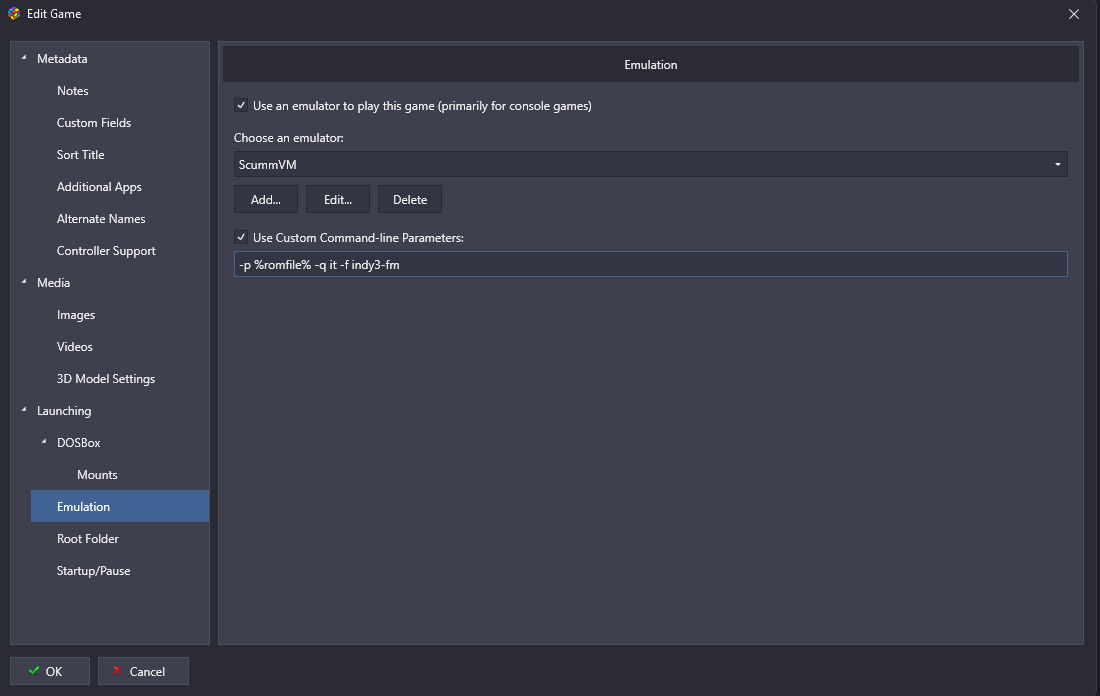Screen dimensions: 1100x696
Task: Open Controller Support settings
Action: click(106, 250)
